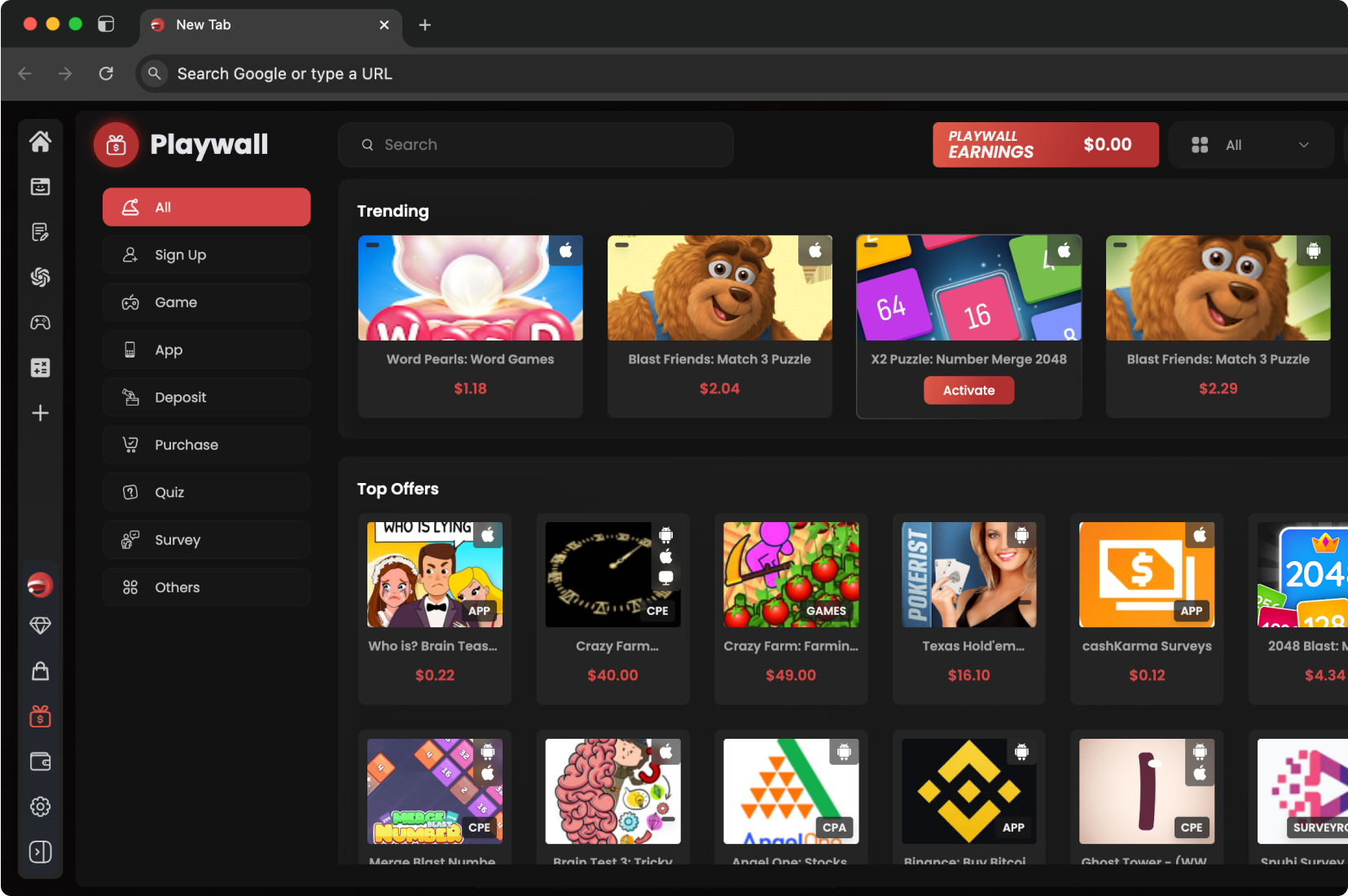The height and width of the screenshot is (896, 1348).
Task: Select the Survey category
Action: (x=206, y=540)
